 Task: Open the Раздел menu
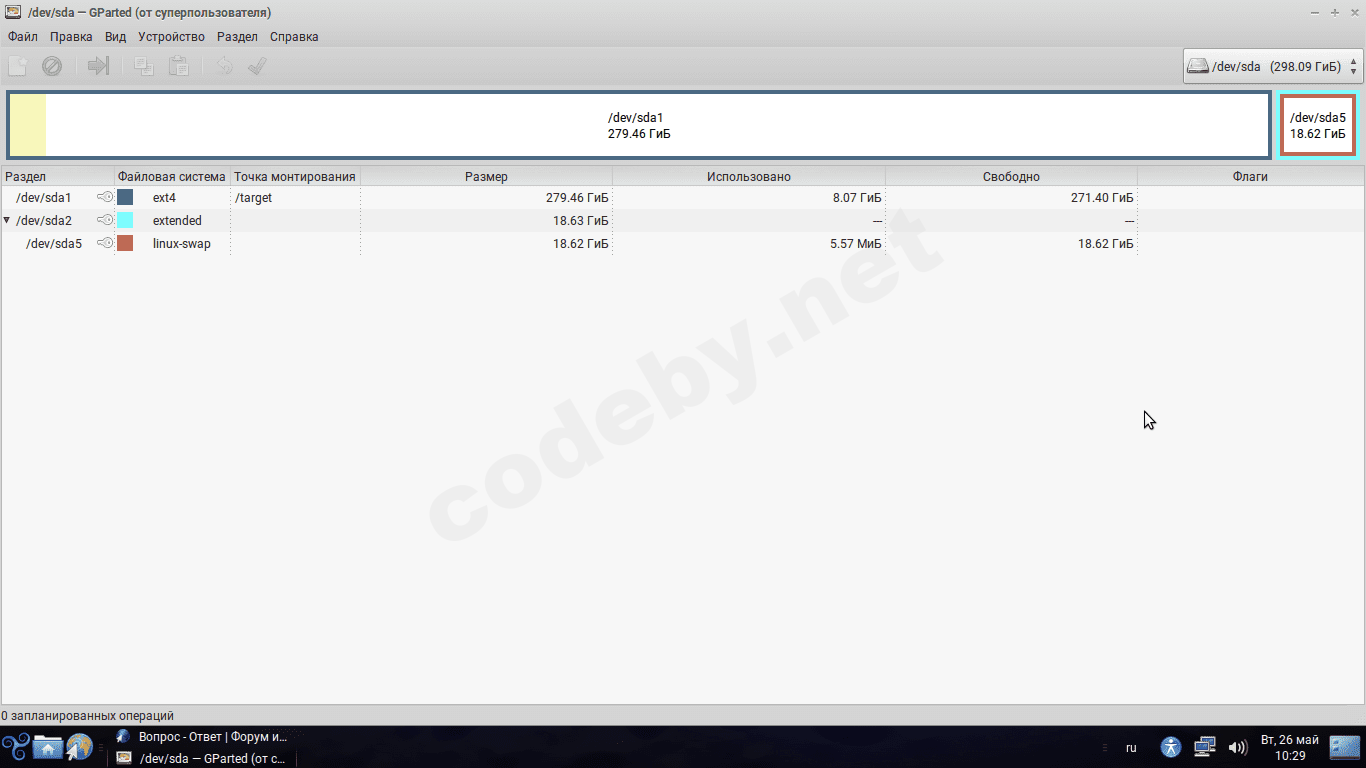coord(237,36)
